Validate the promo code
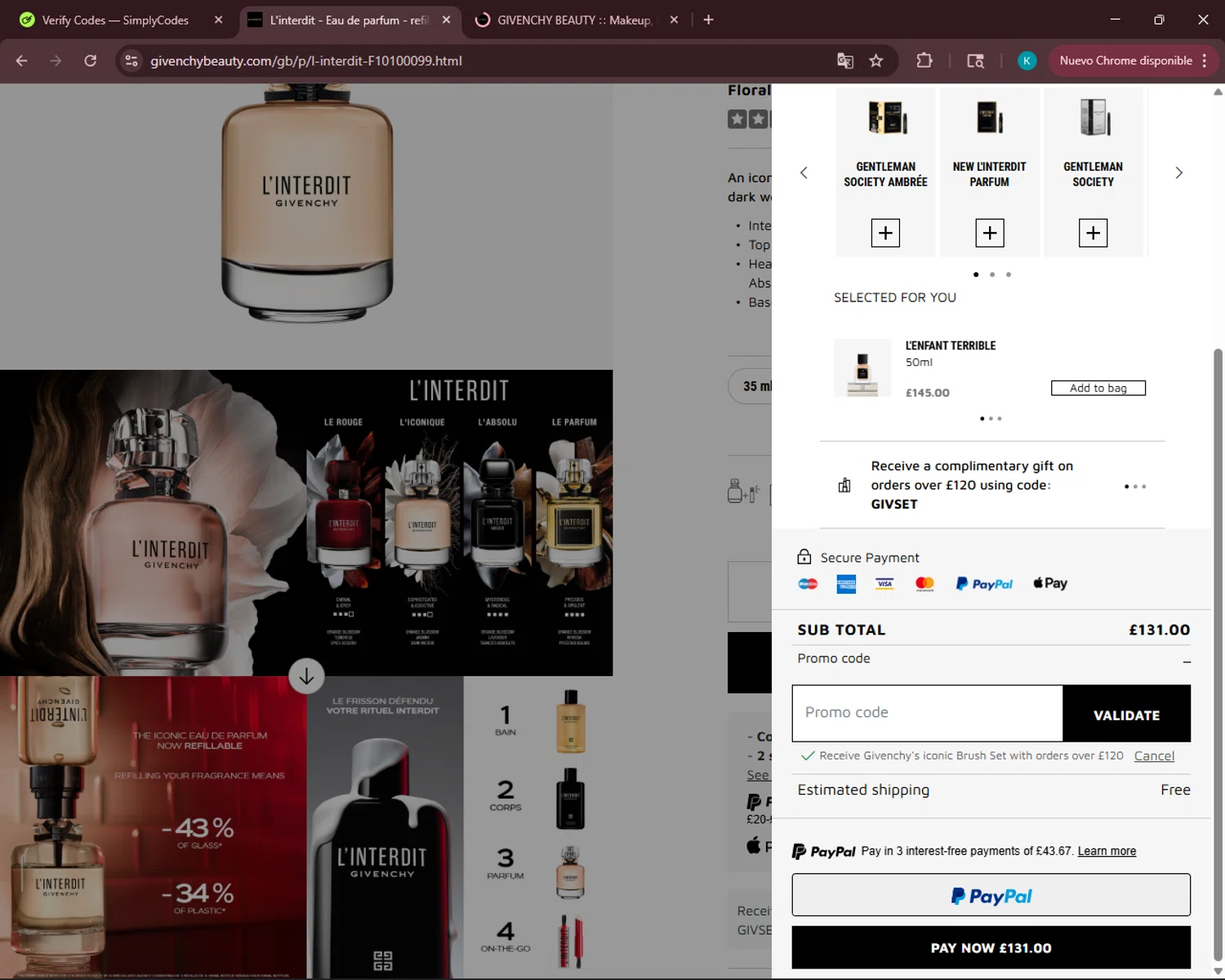The height and width of the screenshot is (980, 1225). pos(1126,715)
